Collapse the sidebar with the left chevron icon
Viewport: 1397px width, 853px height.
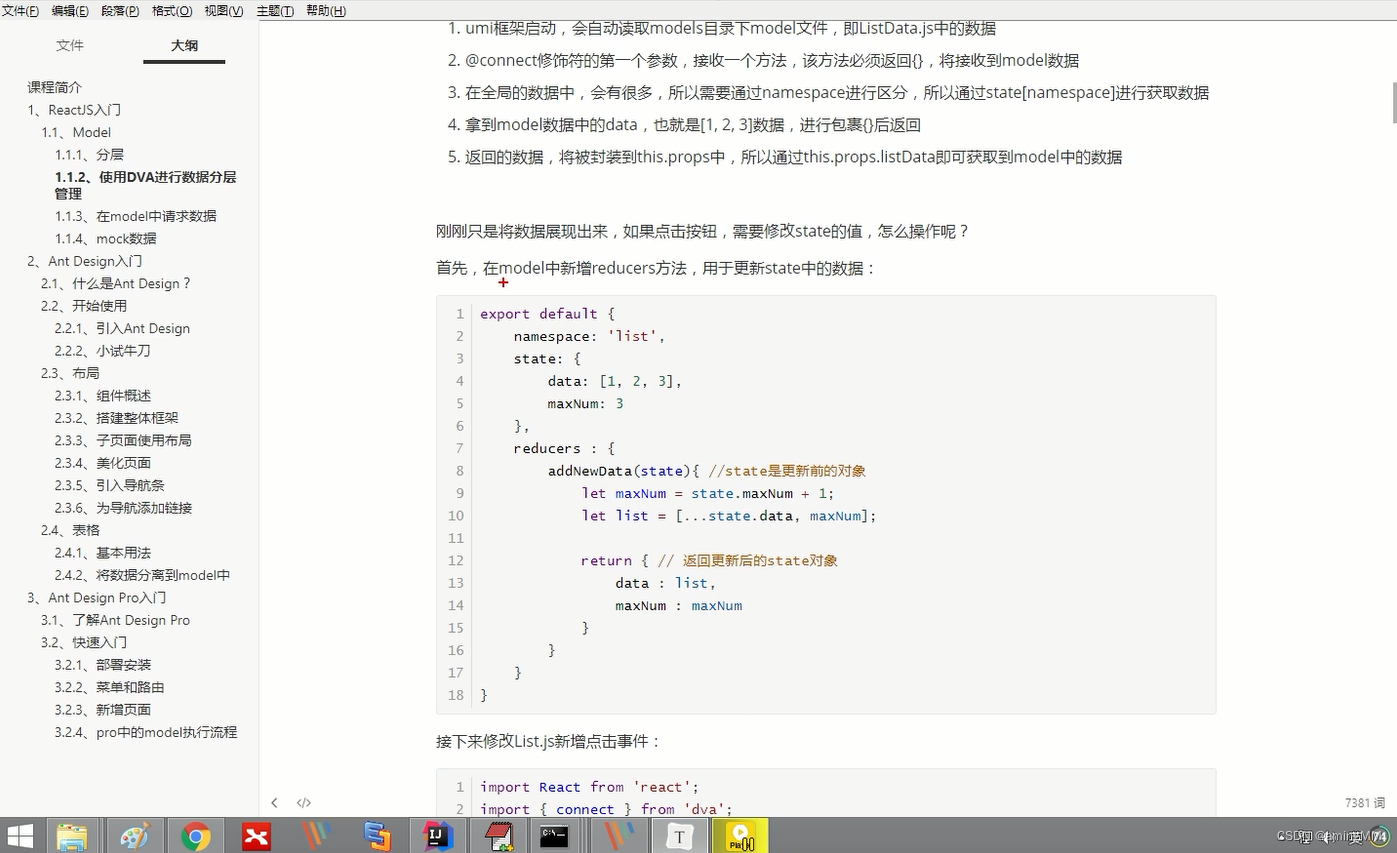(x=274, y=802)
